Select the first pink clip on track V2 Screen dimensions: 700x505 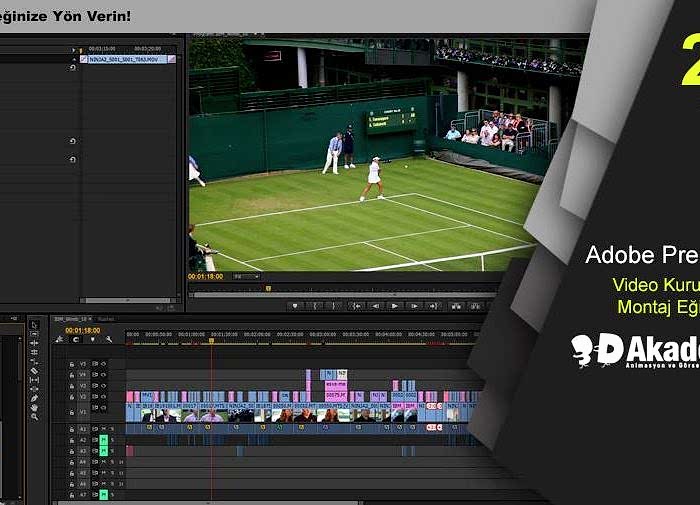(x=129, y=396)
